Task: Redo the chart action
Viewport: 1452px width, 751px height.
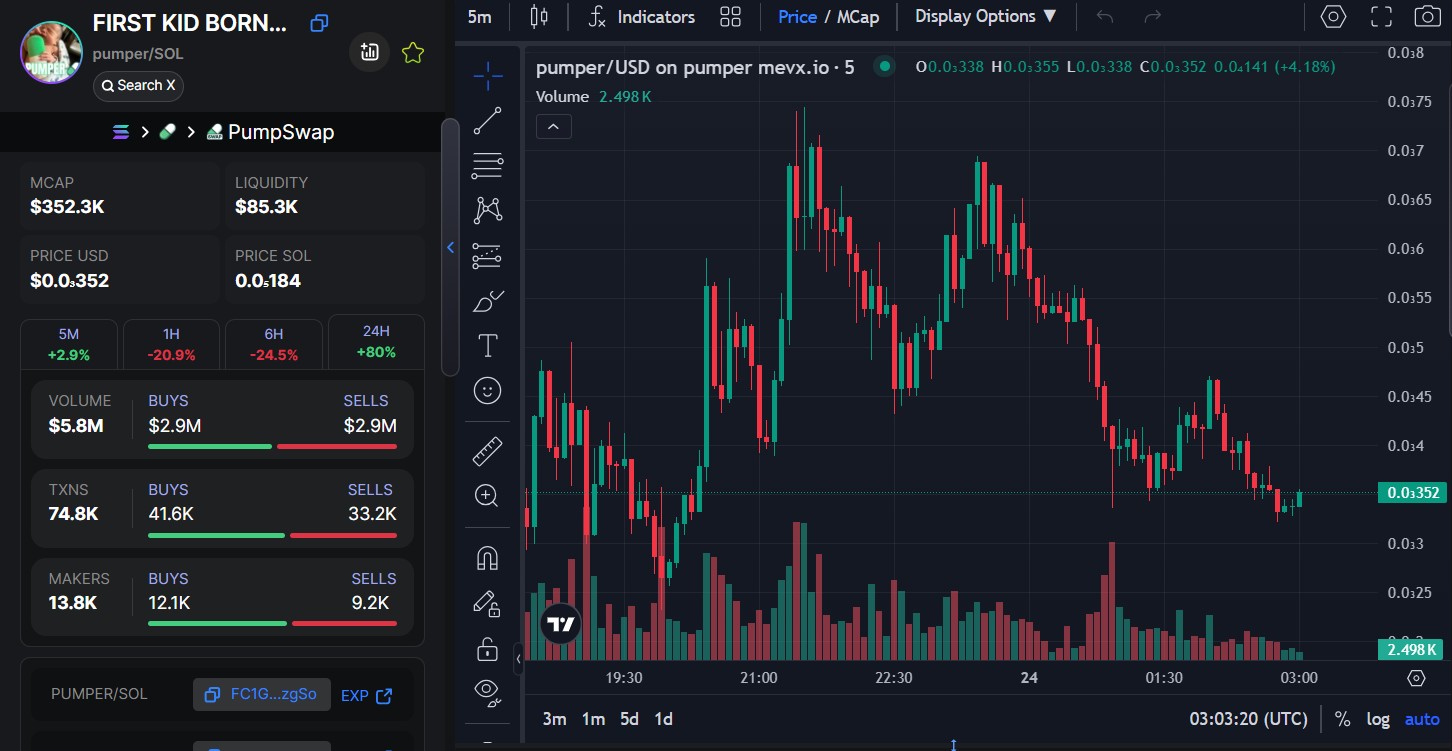Action: pyautogui.click(x=1153, y=16)
